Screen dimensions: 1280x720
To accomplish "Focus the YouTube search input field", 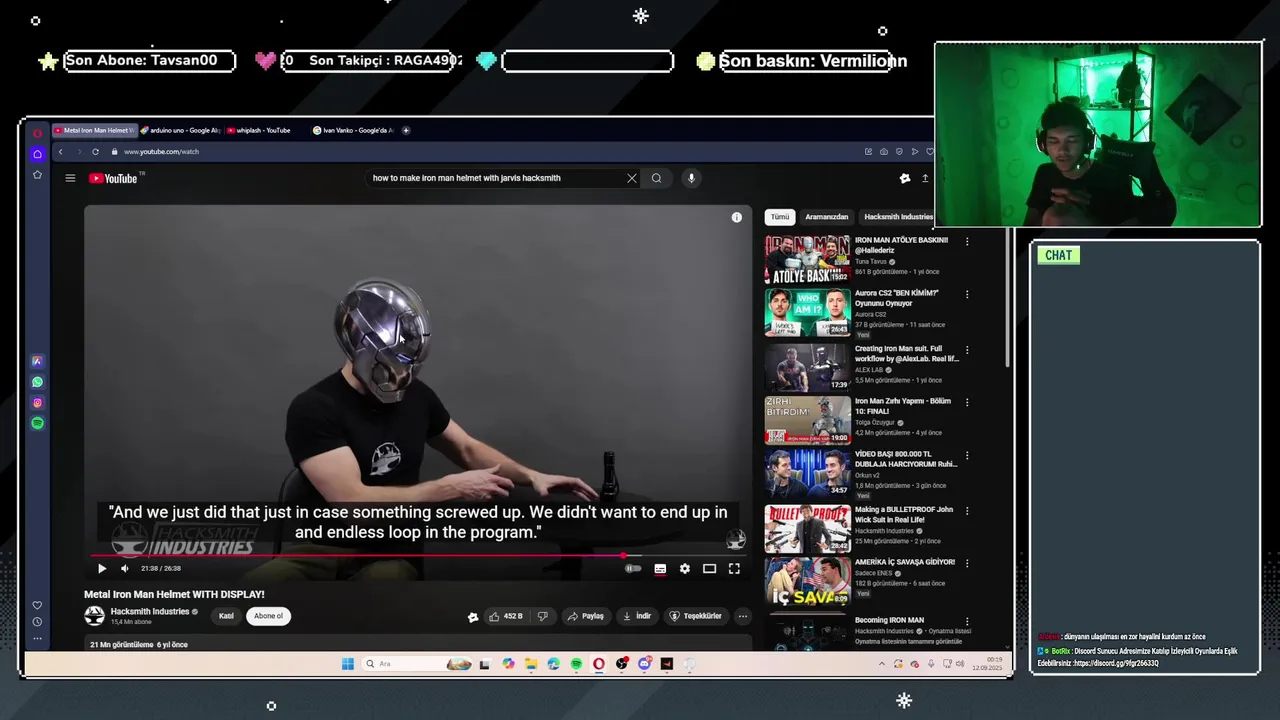I will pyautogui.click(x=495, y=178).
